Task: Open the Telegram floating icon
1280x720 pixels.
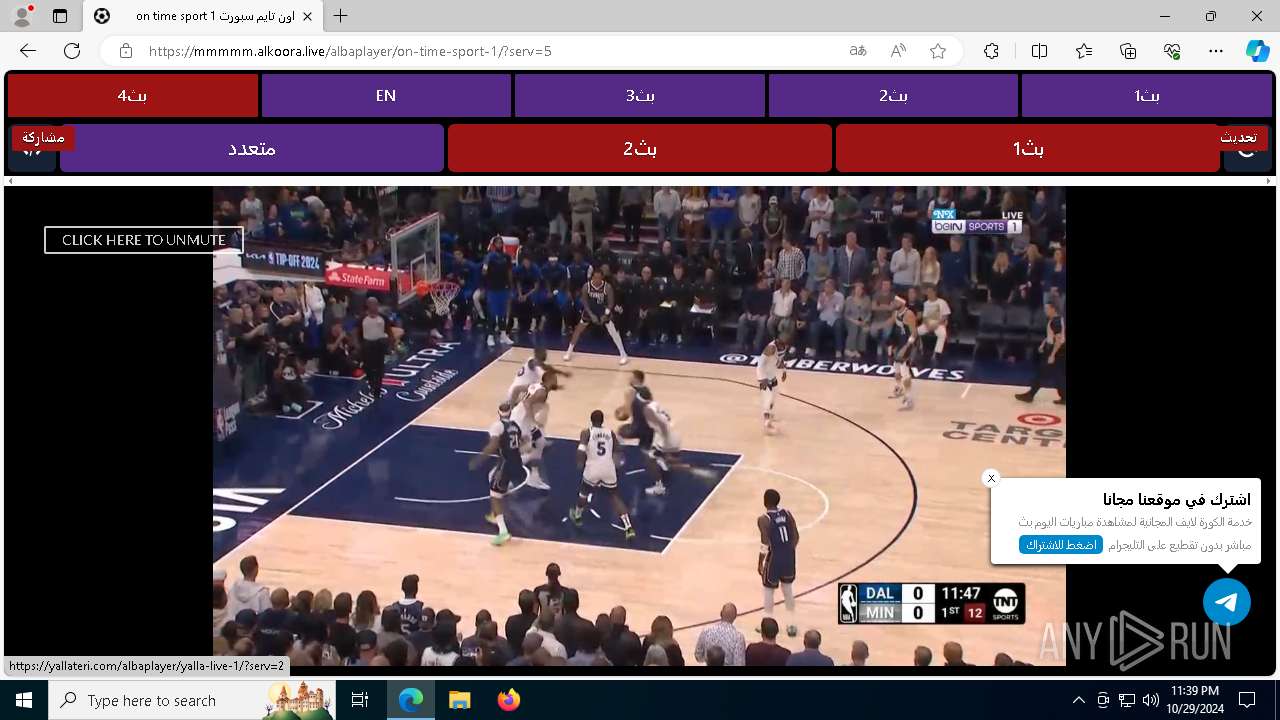Action: coord(1227,602)
